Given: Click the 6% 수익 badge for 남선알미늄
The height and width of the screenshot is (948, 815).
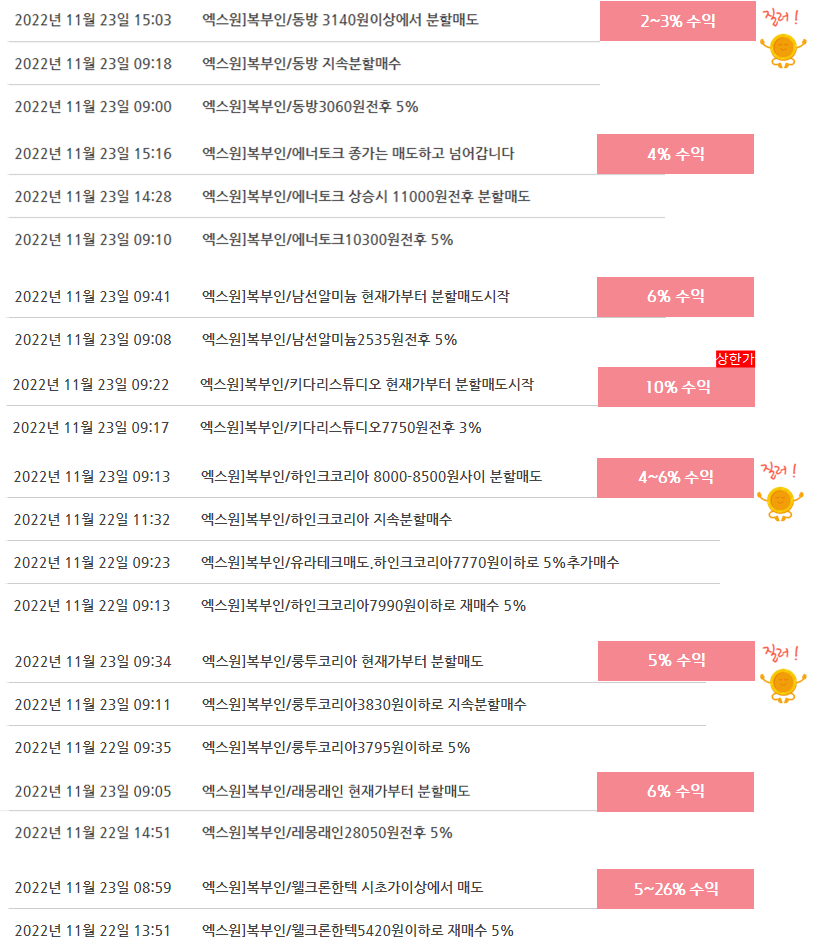Looking at the screenshot, I should tap(675, 297).
